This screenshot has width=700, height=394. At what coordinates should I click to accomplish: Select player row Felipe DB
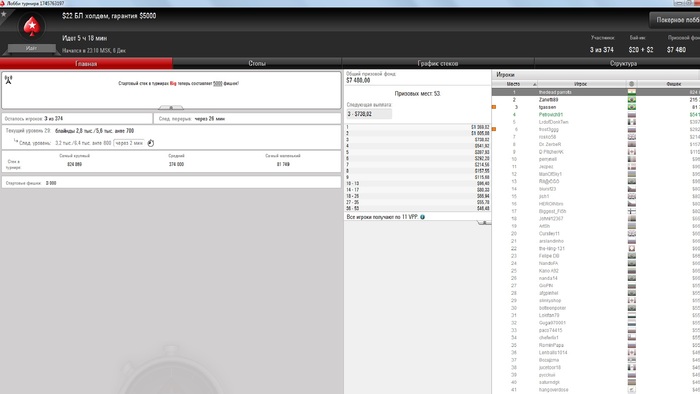(596, 256)
